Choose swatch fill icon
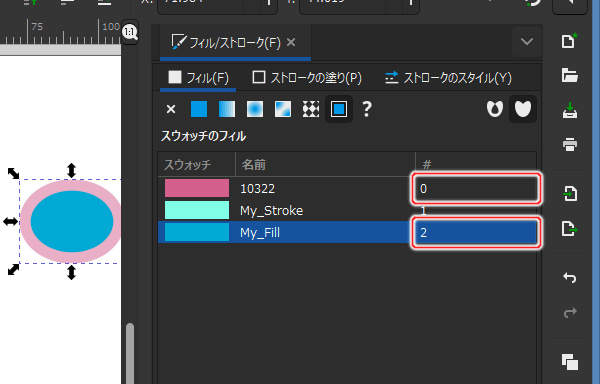600x384 pixels. 339,109
